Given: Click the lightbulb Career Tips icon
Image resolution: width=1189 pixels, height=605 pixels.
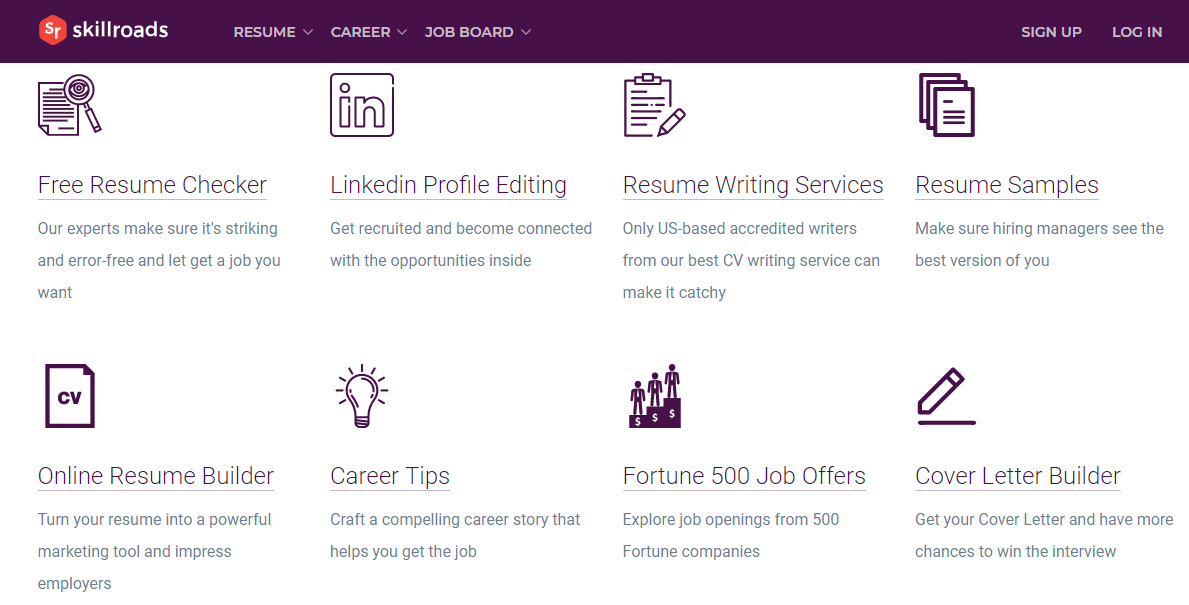Looking at the screenshot, I should pyautogui.click(x=361, y=396).
